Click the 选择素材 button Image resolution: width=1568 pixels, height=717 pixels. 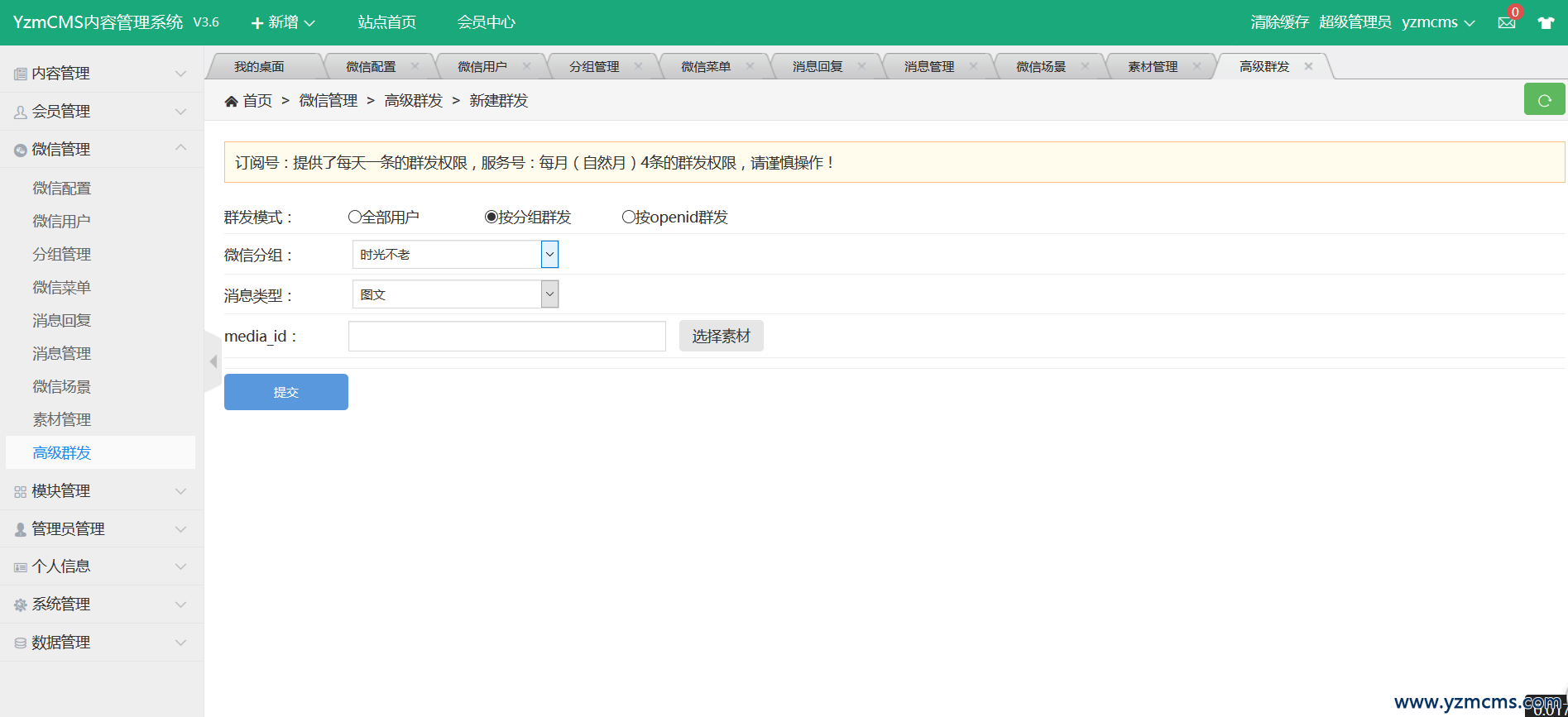coord(721,336)
